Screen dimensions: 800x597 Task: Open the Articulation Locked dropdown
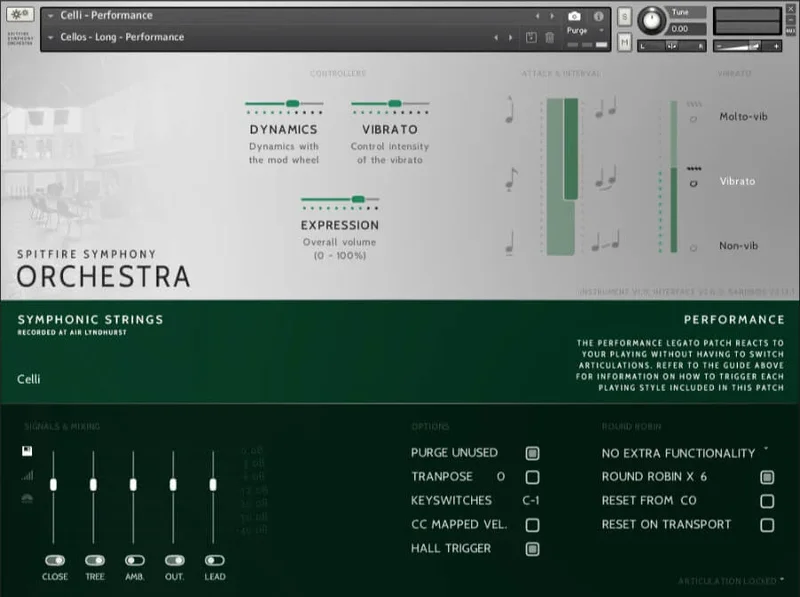[x=731, y=581]
